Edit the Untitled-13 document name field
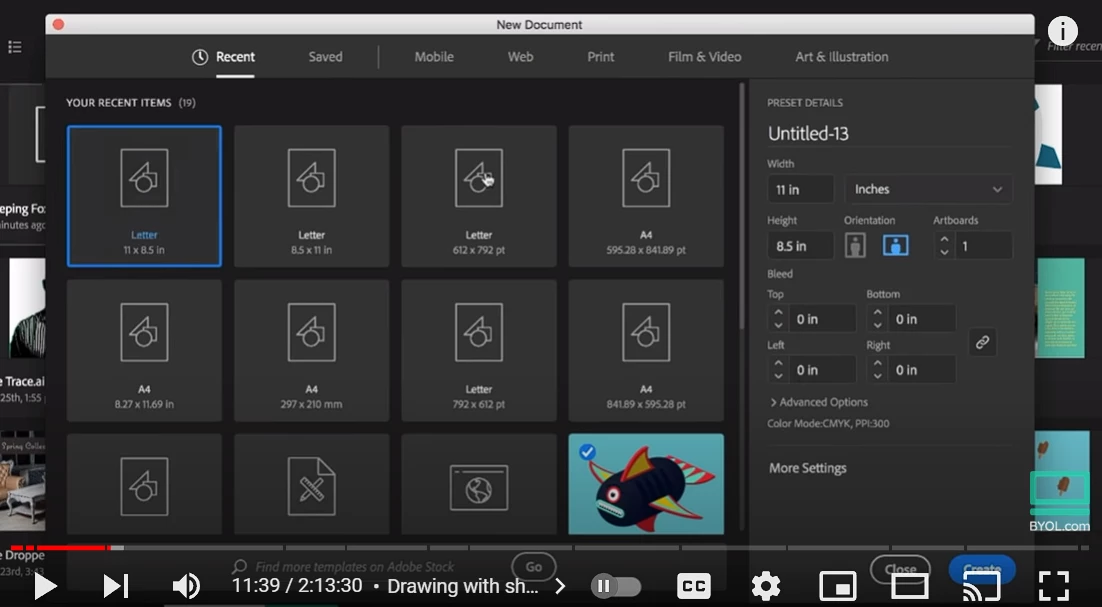Image resolution: width=1102 pixels, height=607 pixels. (x=889, y=133)
